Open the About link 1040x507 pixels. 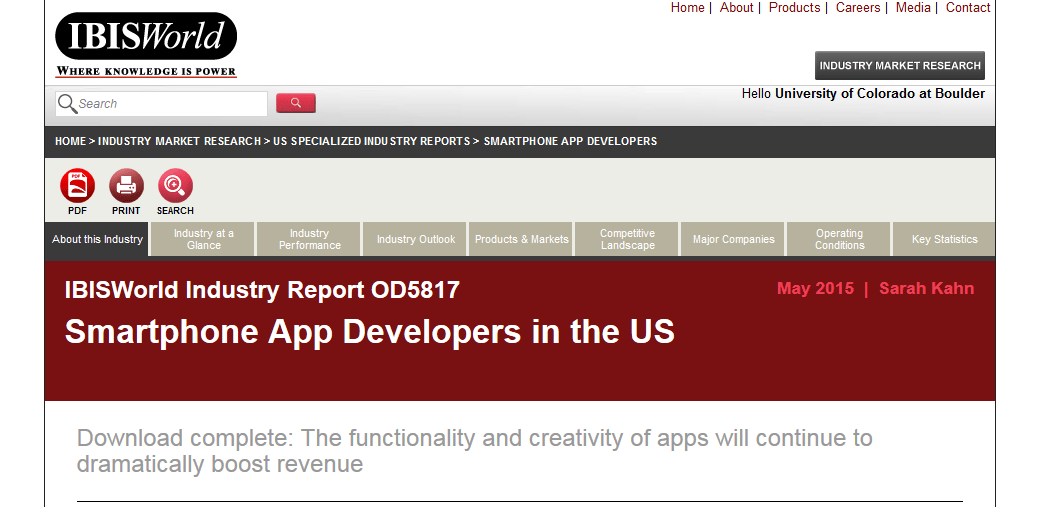(x=736, y=7)
